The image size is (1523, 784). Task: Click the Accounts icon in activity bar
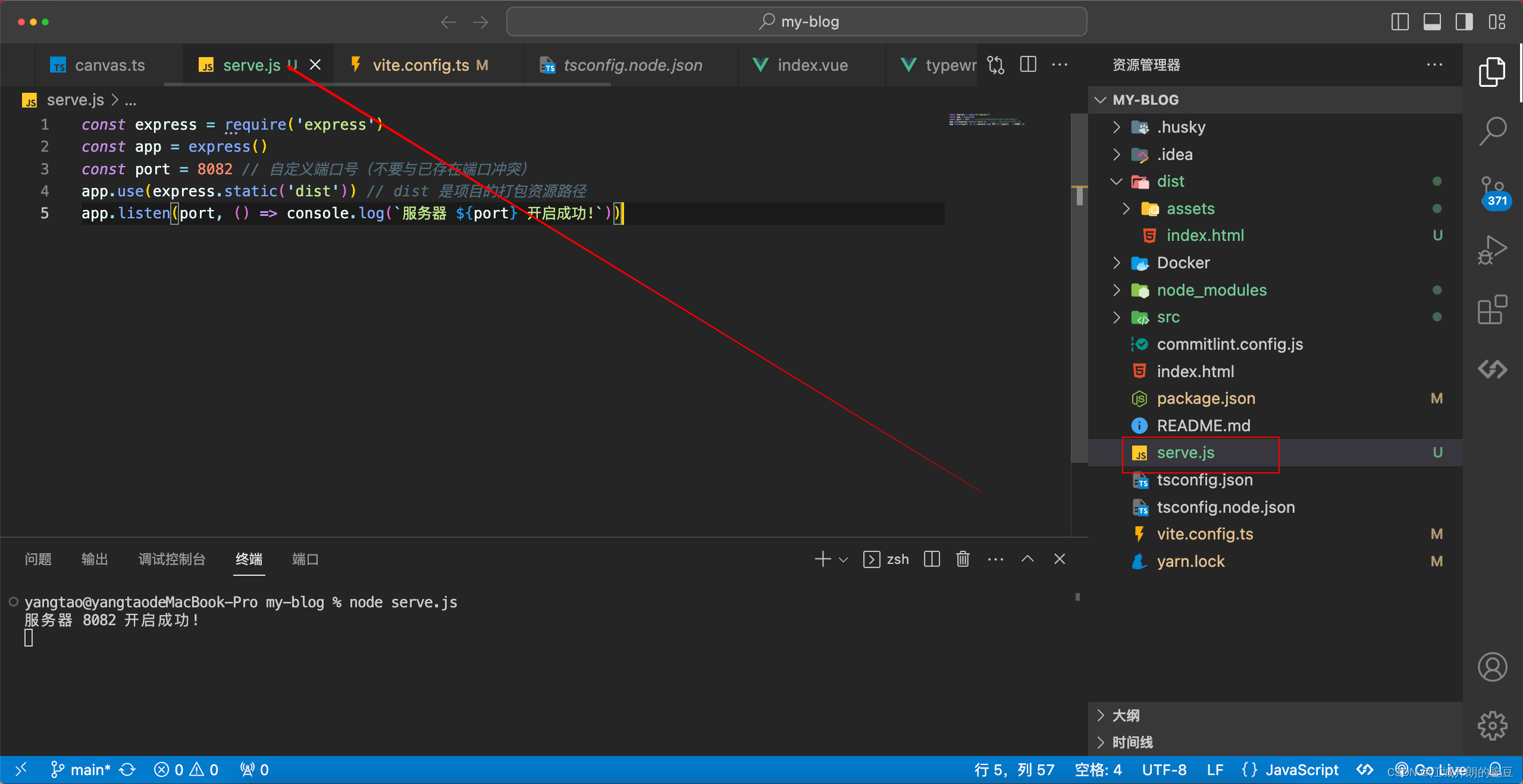pyautogui.click(x=1492, y=667)
